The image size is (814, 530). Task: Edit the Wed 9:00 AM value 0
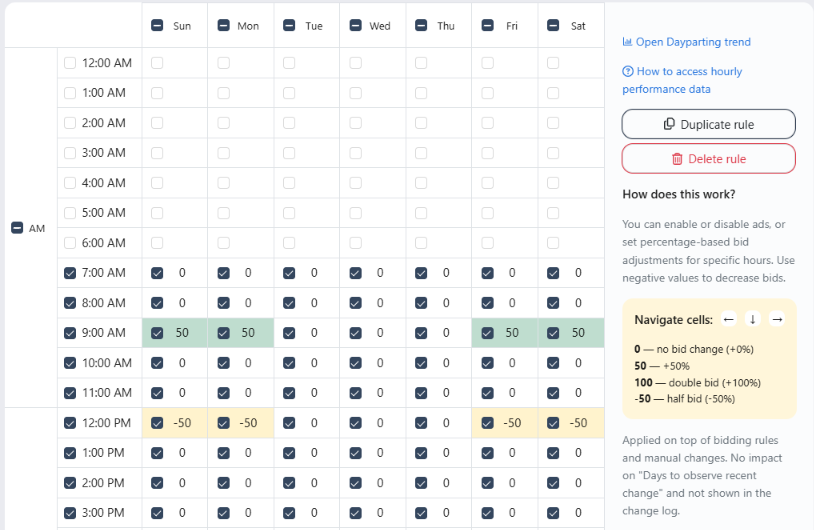[x=380, y=333]
